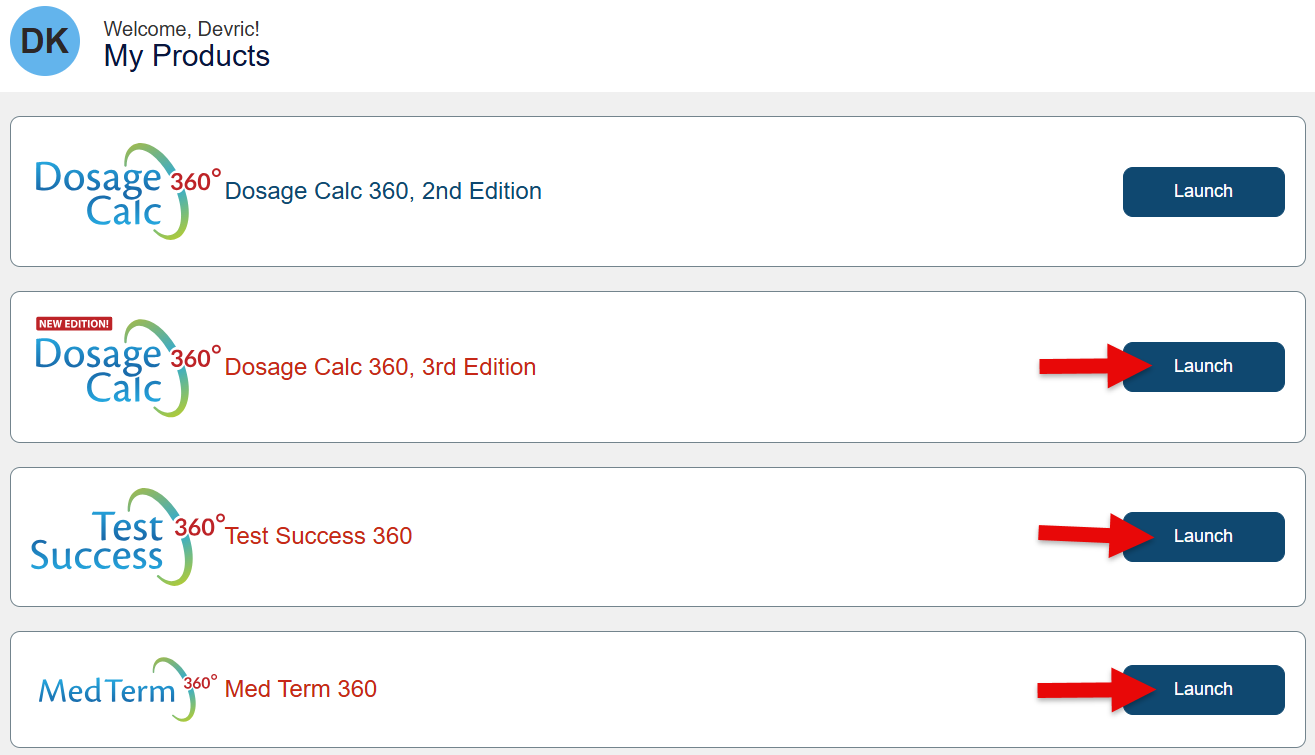1315x755 pixels.
Task: Click the Welcome, Devric! greeting text
Action: pyautogui.click(x=181, y=29)
